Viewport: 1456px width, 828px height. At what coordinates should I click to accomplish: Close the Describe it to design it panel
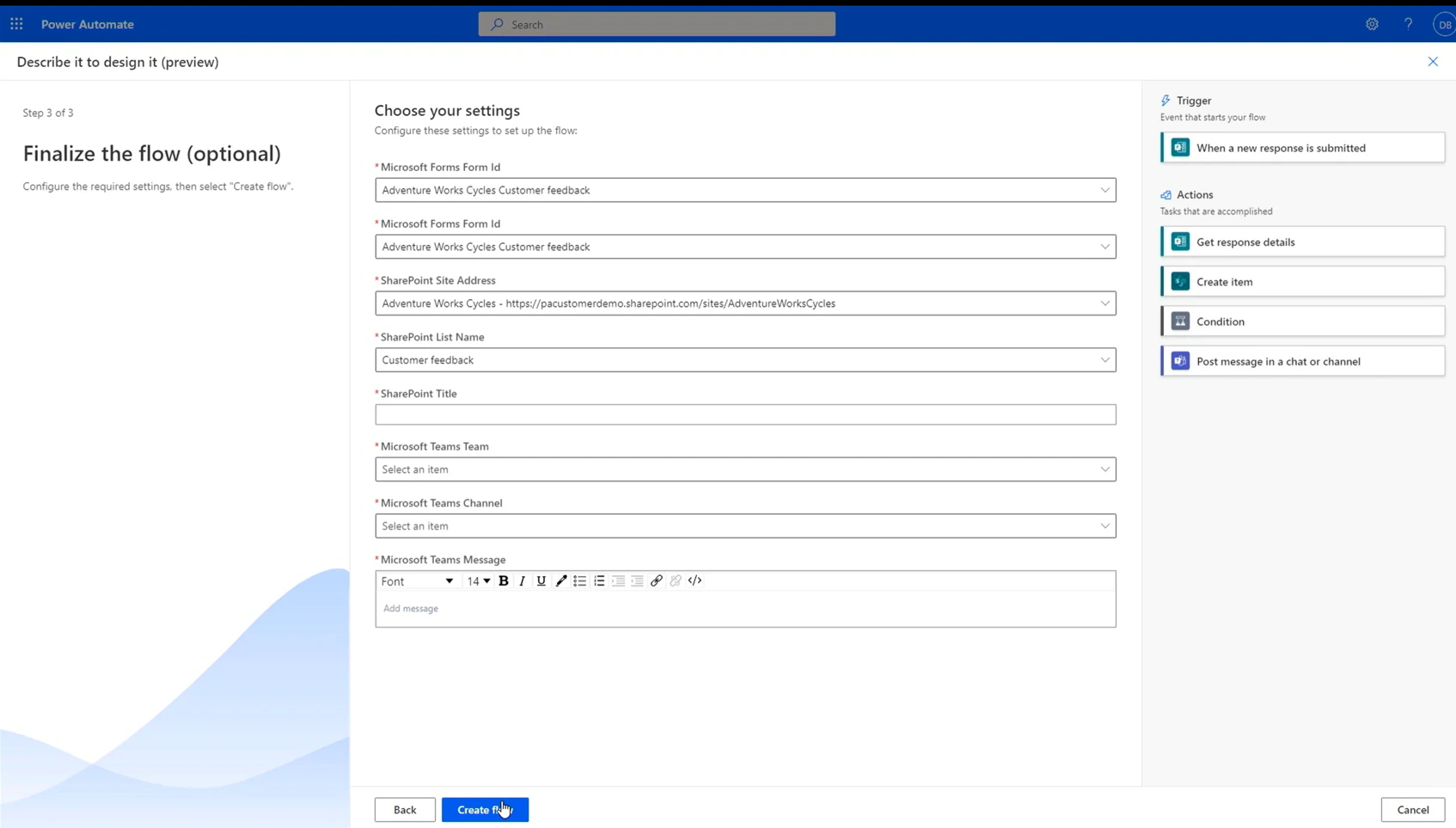(x=1433, y=62)
